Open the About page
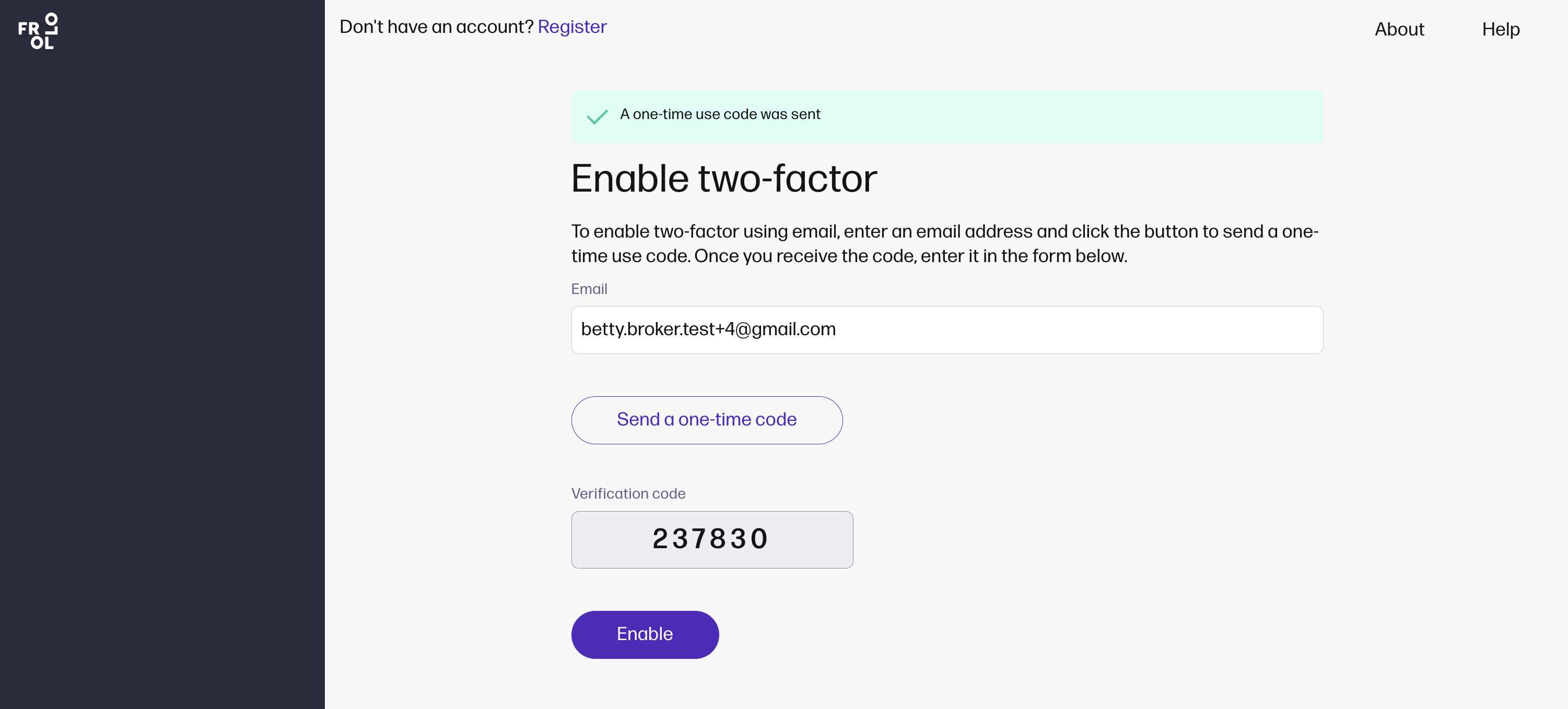This screenshot has height=709, width=1568. coord(1399,29)
